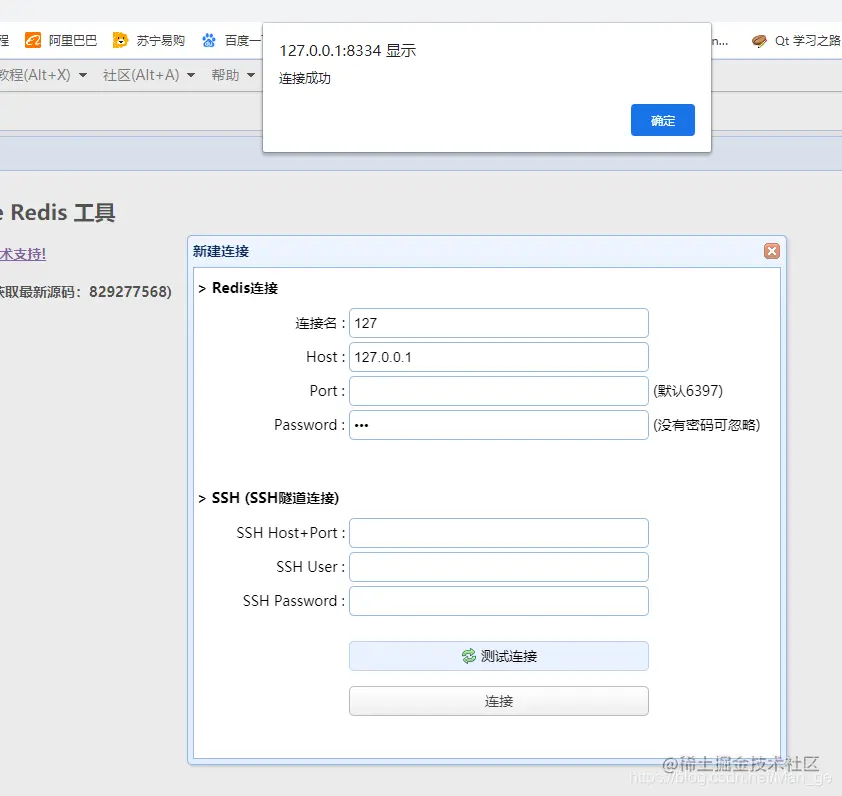This screenshot has width=842, height=796.
Task: Open the 阿里巴巴 bookmark icon
Action: 34,40
